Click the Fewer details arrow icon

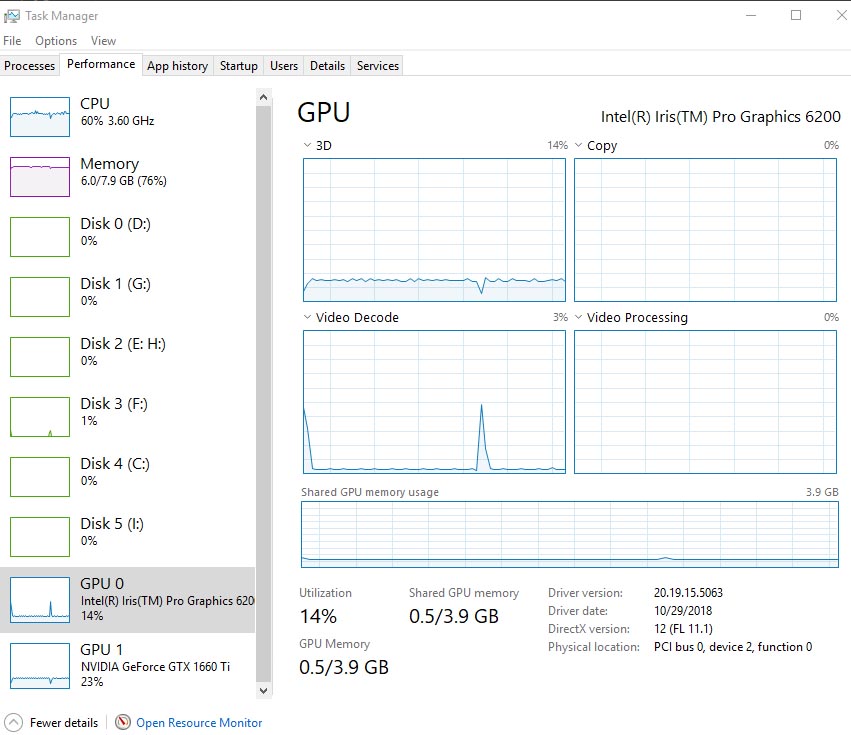14,722
